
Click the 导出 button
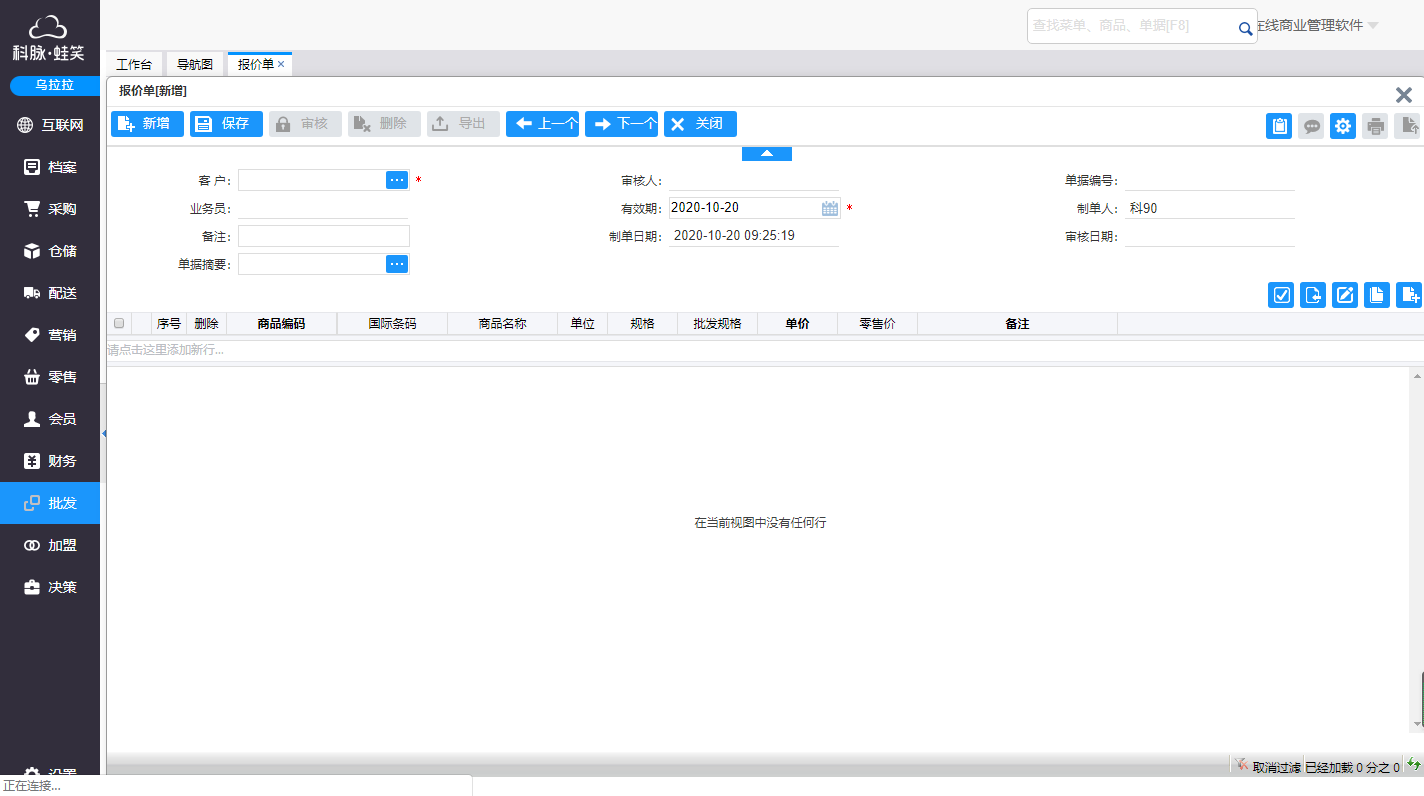coord(463,124)
